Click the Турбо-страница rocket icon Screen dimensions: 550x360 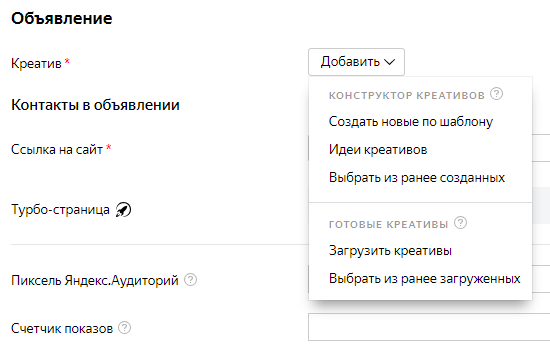point(123,209)
